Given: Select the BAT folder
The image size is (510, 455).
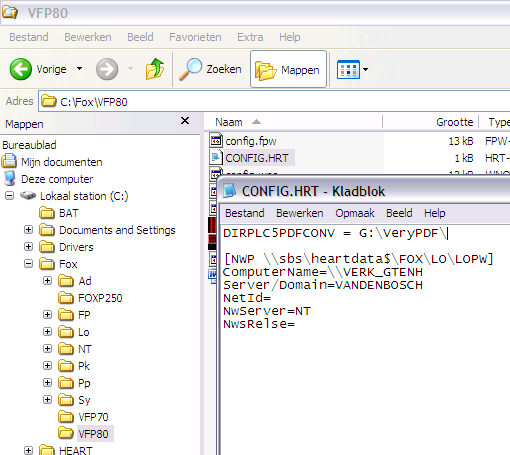Looking at the screenshot, I should (68, 213).
